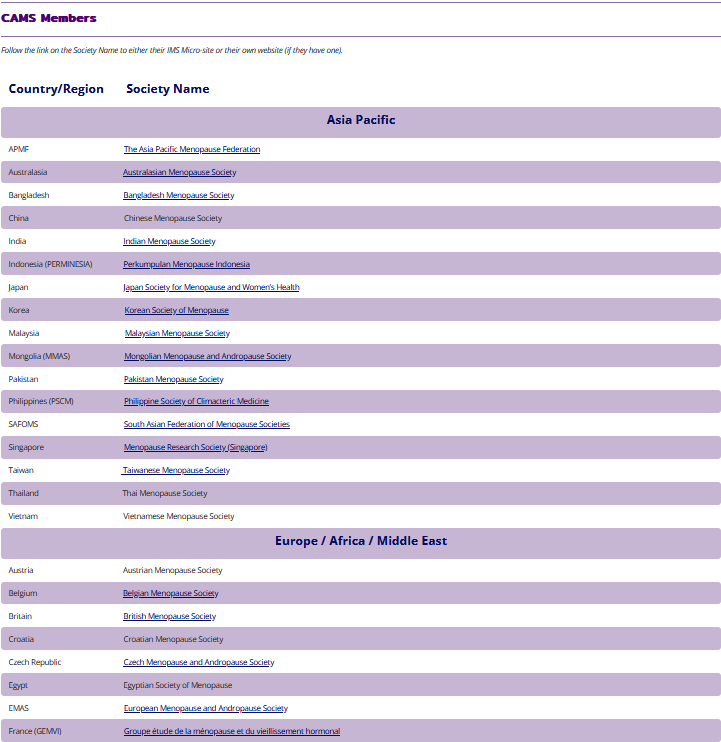Open Malaysian Menopause Society link
721x742 pixels.
click(177, 333)
